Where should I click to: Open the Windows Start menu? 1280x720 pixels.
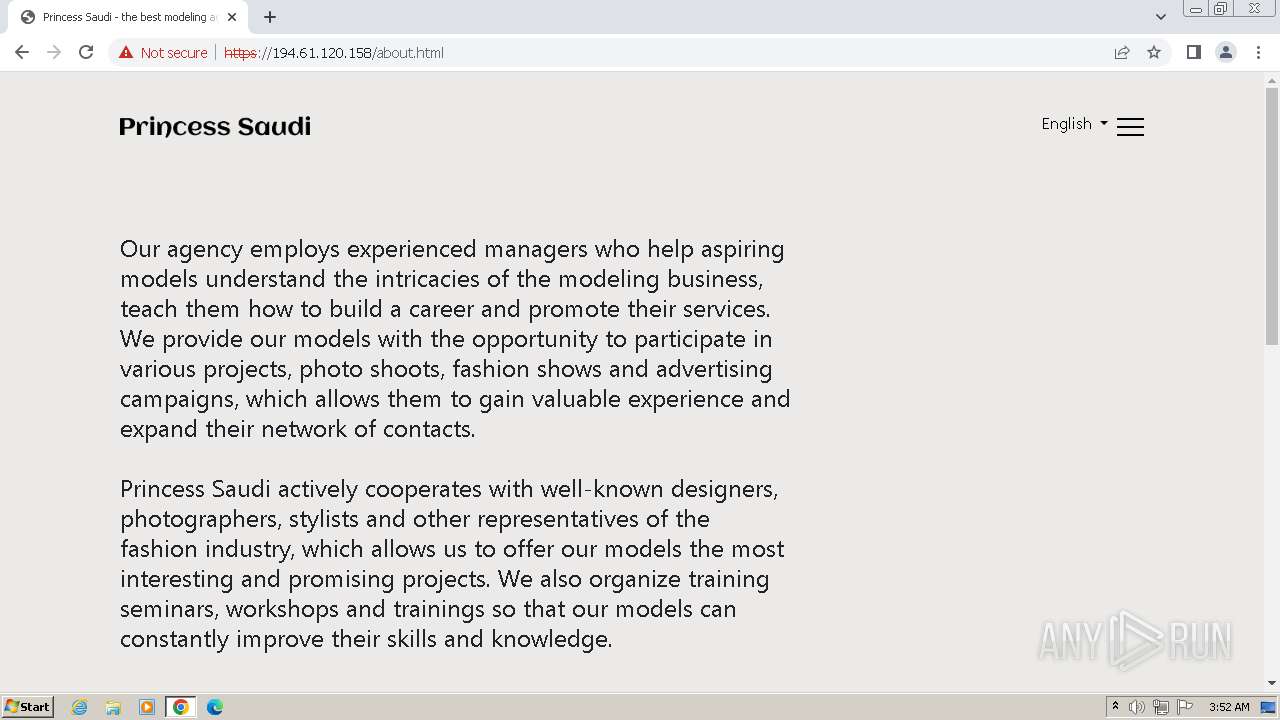[28, 706]
